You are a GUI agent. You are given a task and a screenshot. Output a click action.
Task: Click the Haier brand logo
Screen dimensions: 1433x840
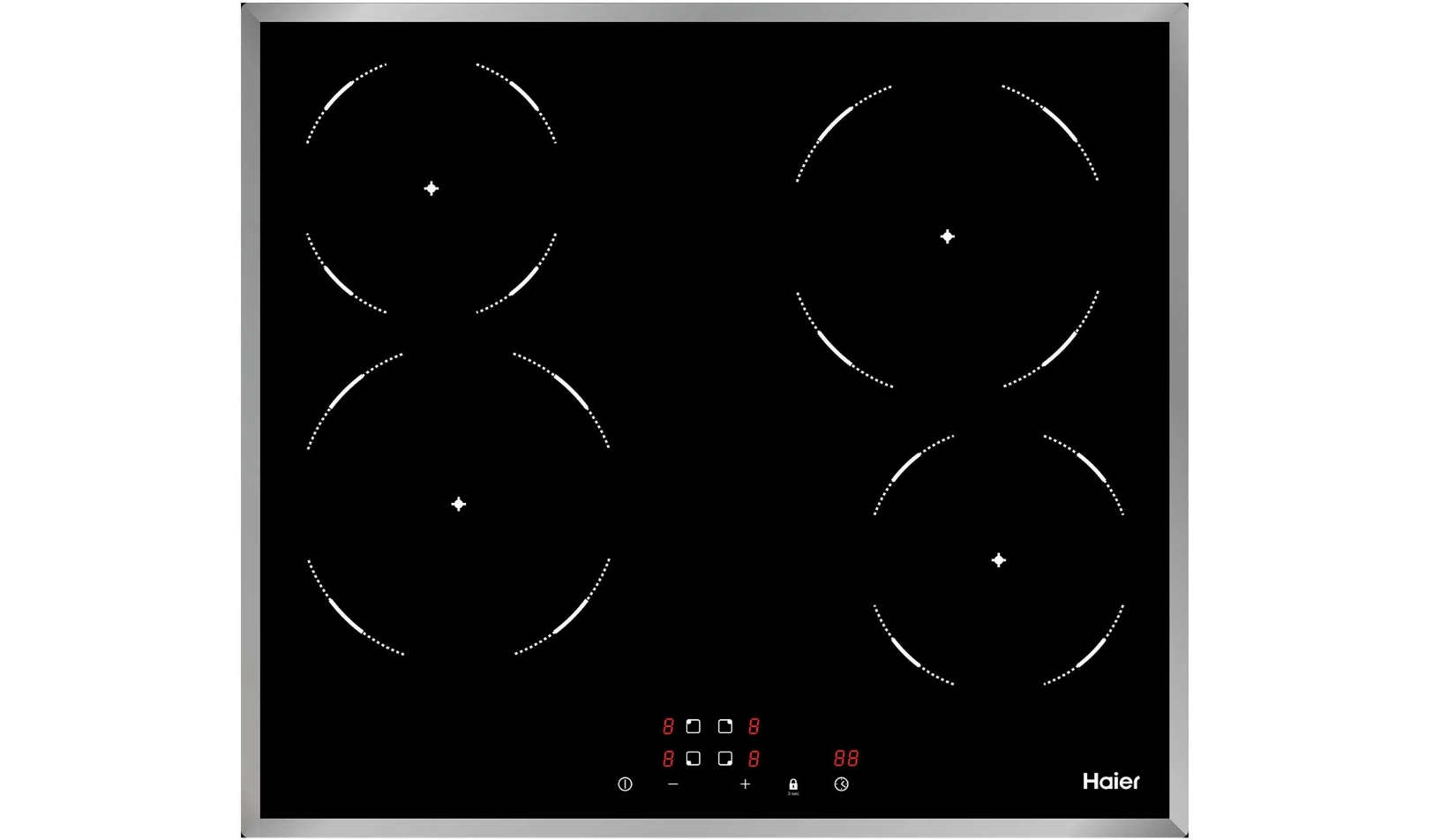[x=1111, y=781]
